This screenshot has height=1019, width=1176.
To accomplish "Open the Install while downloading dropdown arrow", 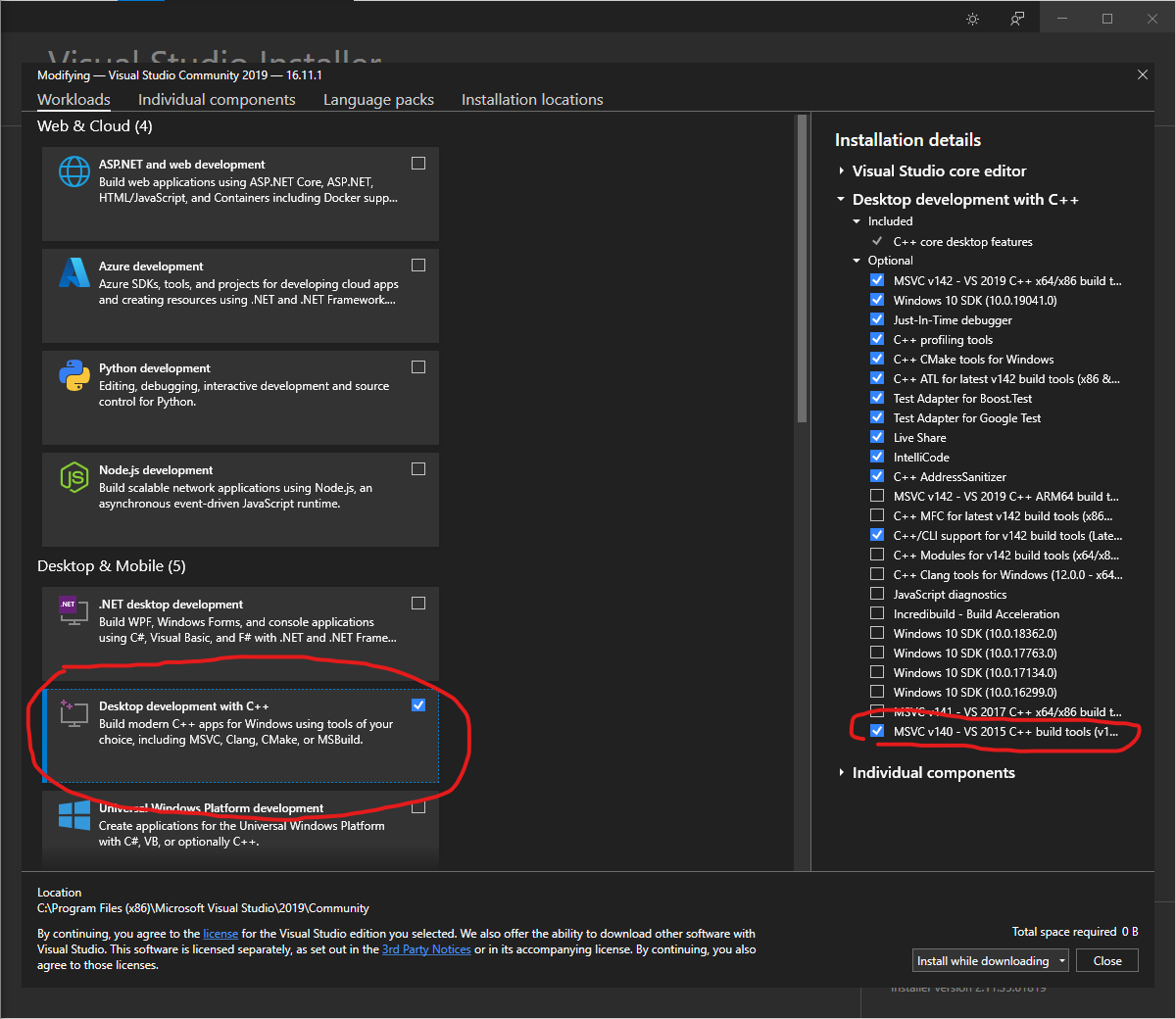I will click(1061, 961).
